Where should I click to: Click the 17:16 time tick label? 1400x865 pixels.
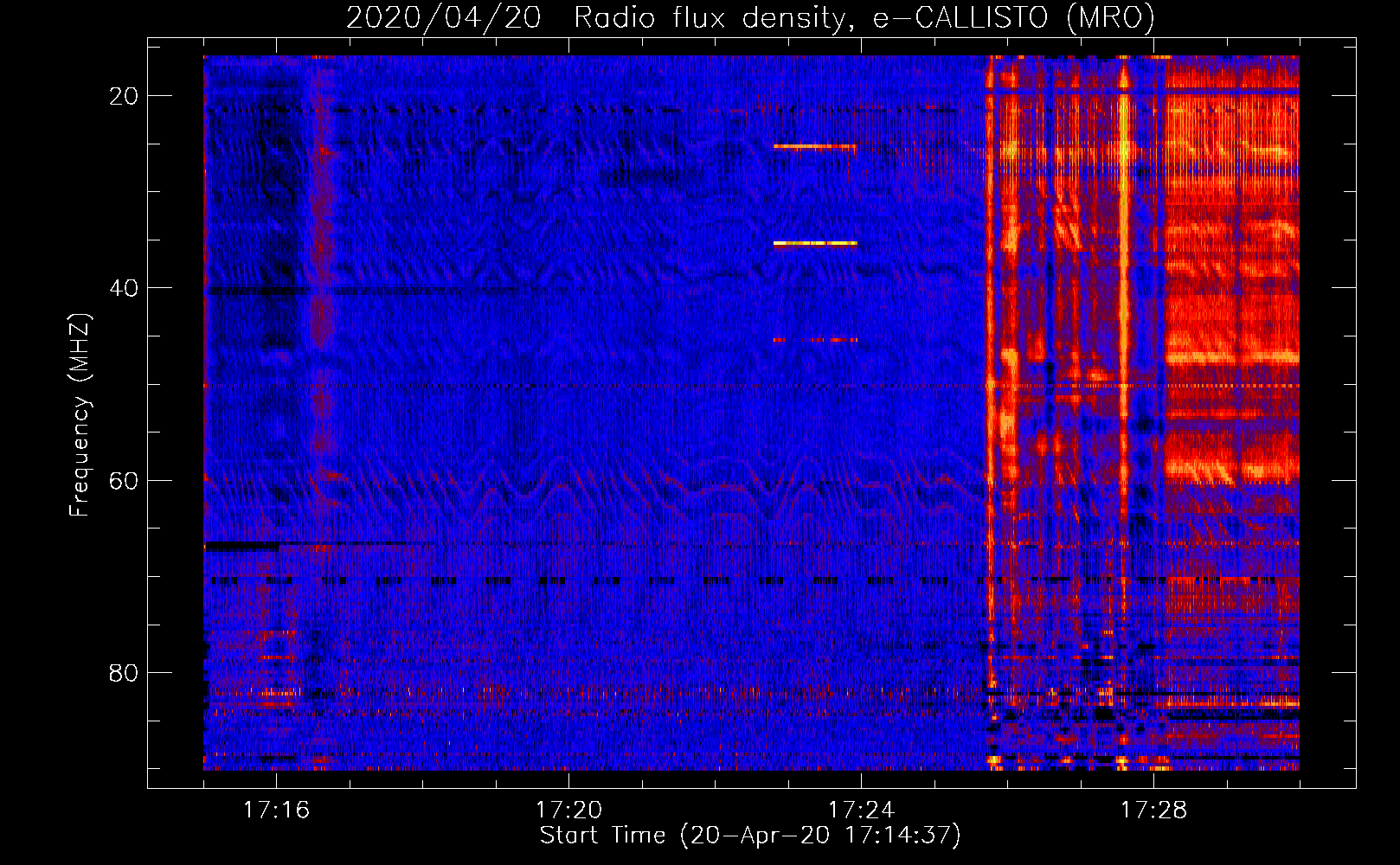tap(276, 811)
